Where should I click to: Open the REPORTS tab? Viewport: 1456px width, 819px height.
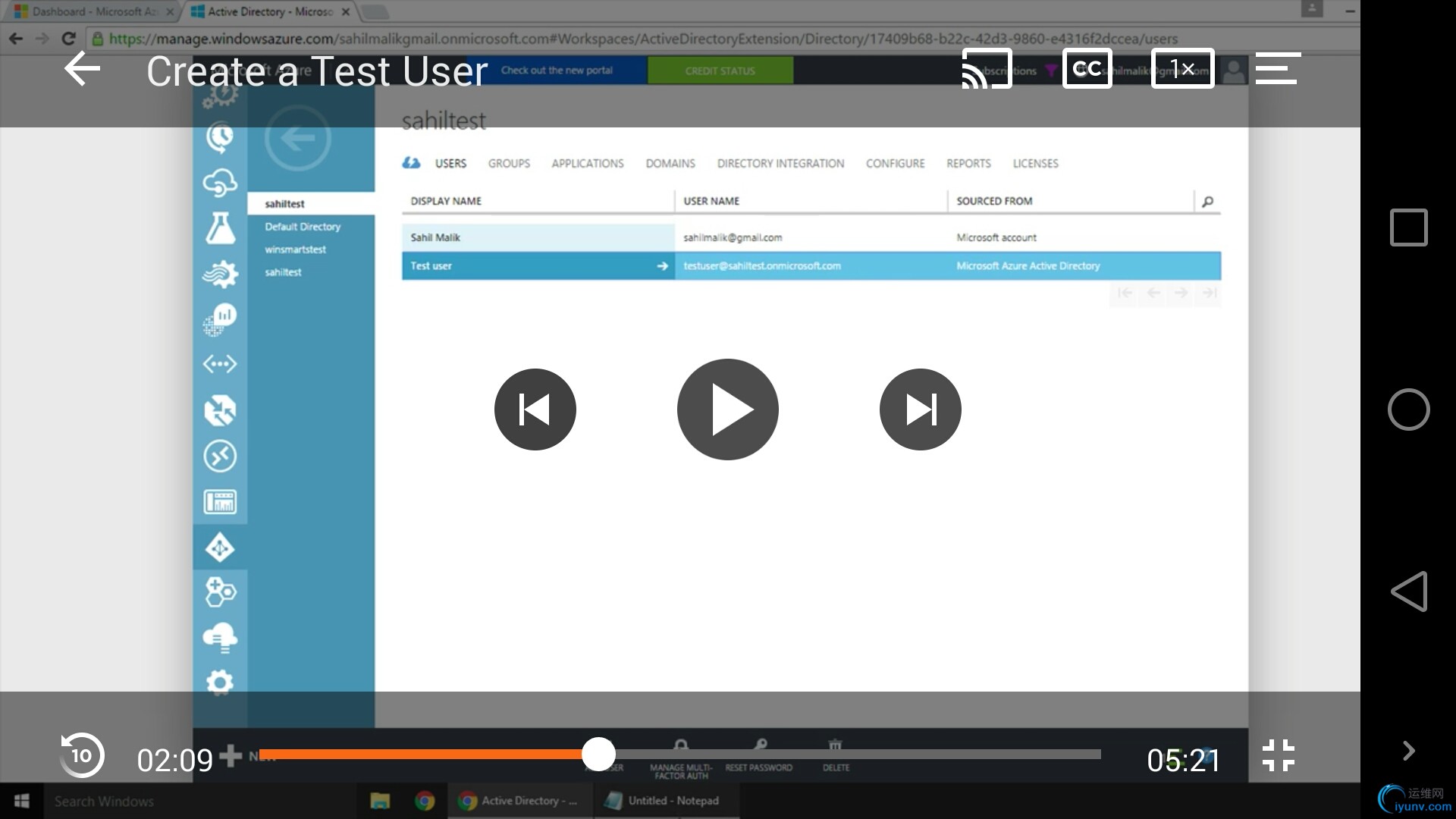(x=968, y=163)
